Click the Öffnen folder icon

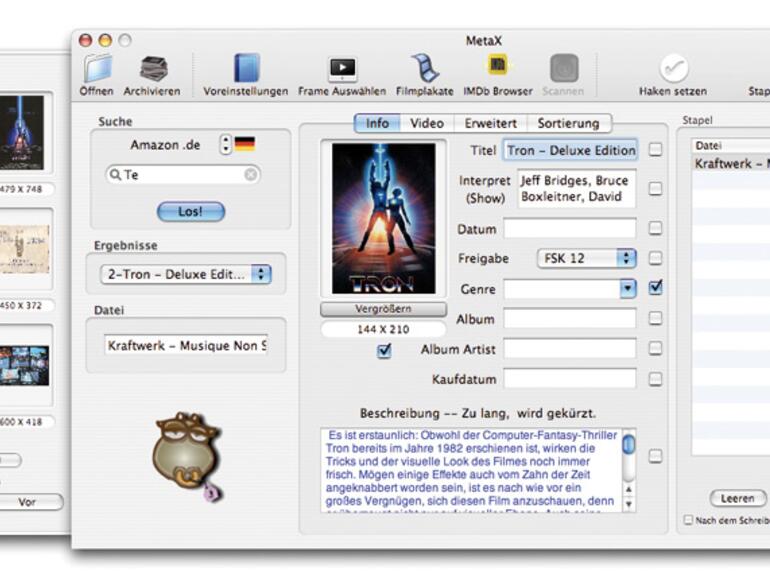[97, 69]
